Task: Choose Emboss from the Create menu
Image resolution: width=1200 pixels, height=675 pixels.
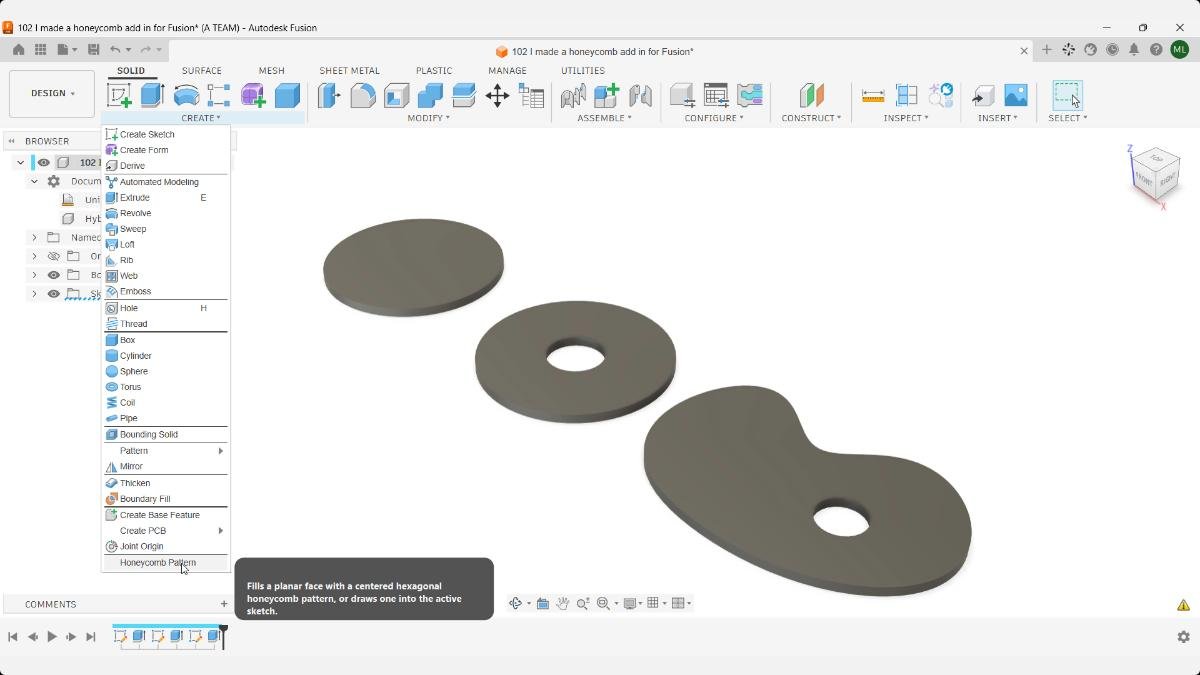Action: coord(166,291)
